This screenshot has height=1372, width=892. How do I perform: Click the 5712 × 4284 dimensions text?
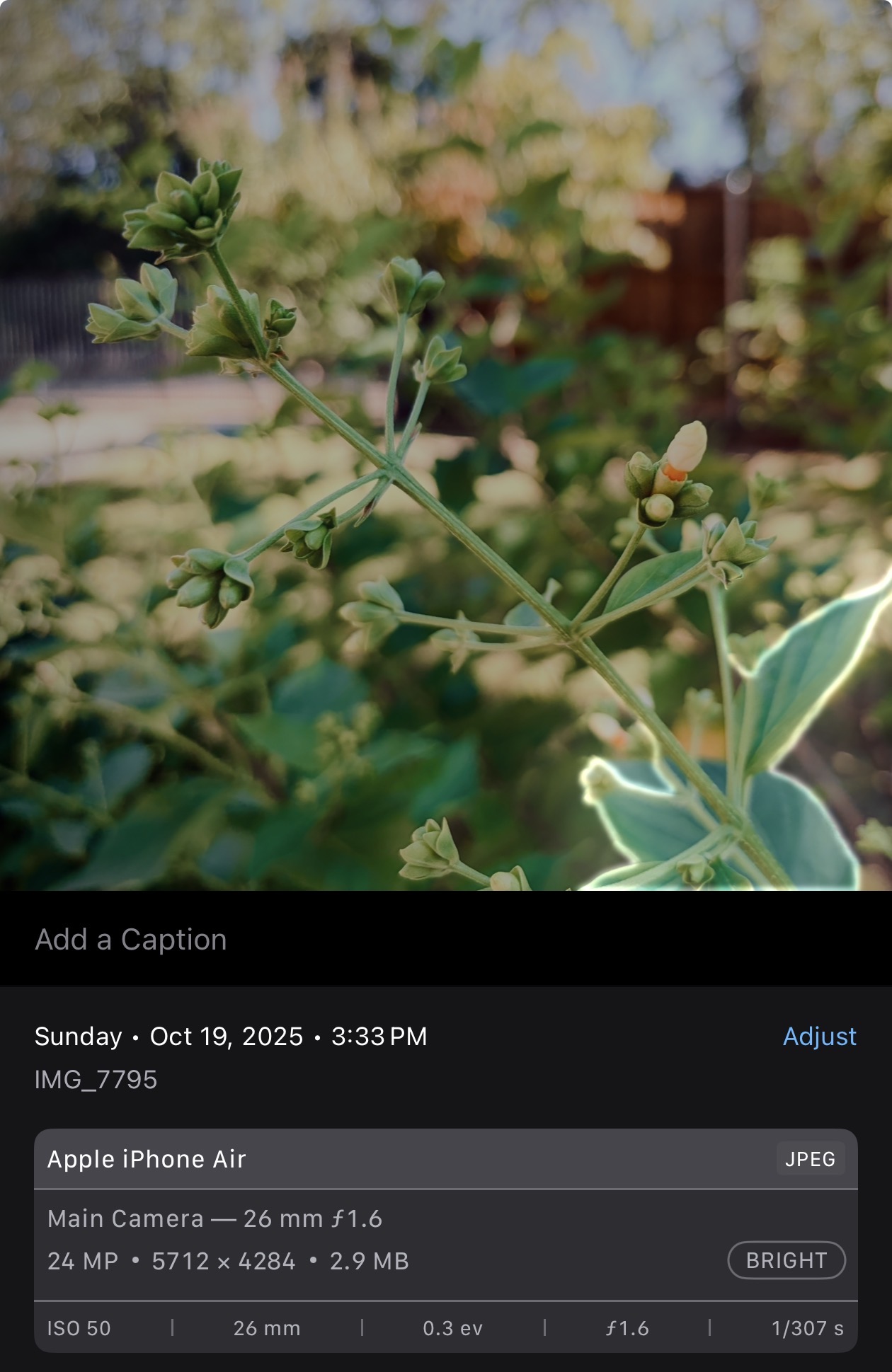[224, 1261]
